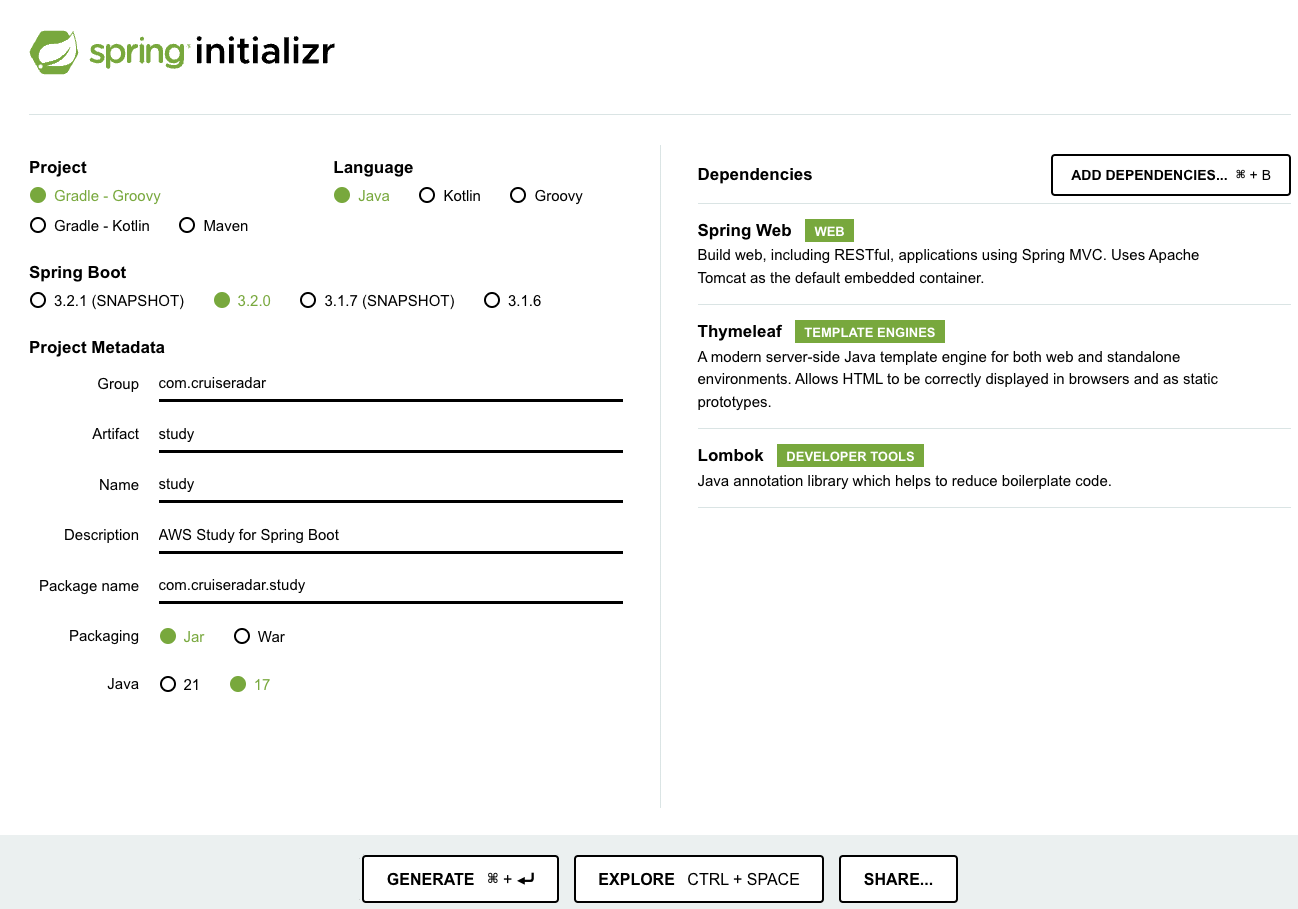The width and height of the screenshot is (1298, 909).
Task: Select Spring Boot version 3.2.0
Action: pos(243,301)
